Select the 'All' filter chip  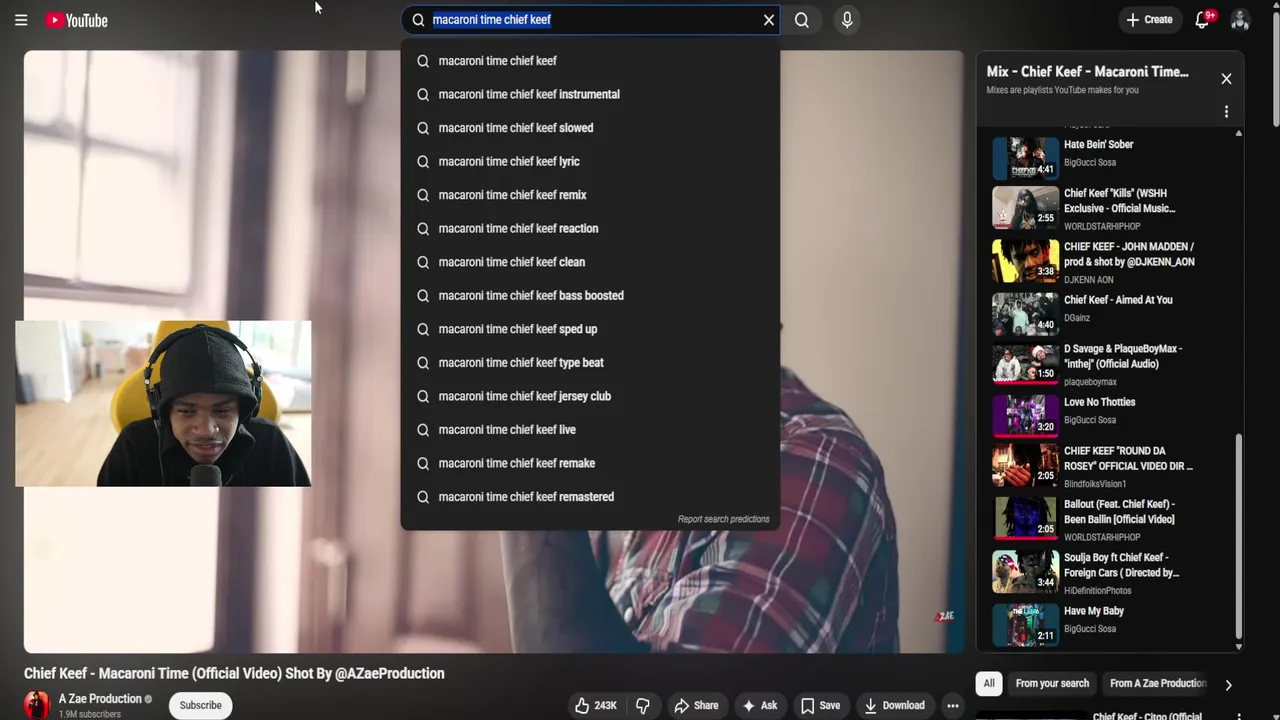click(989, 684)
